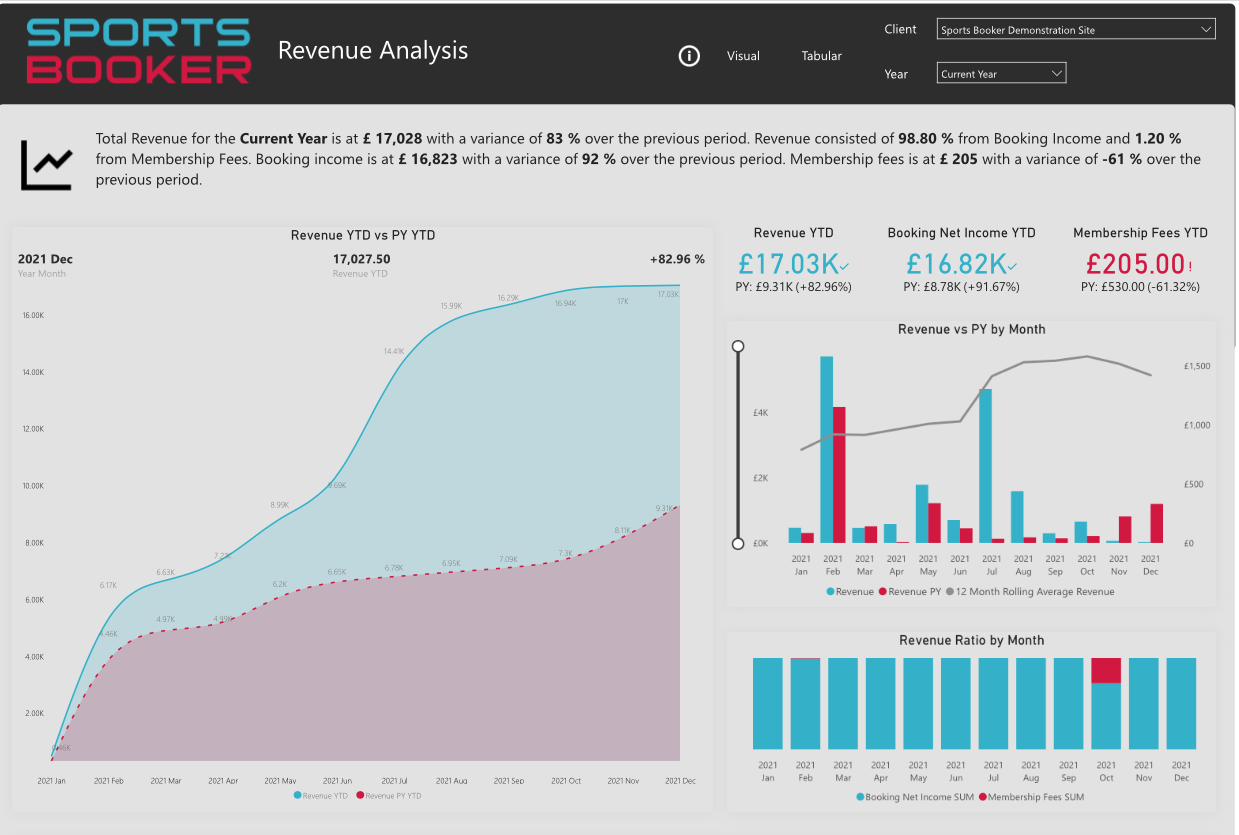Click the 6.95K data label on the PY line

coord(451,563)
